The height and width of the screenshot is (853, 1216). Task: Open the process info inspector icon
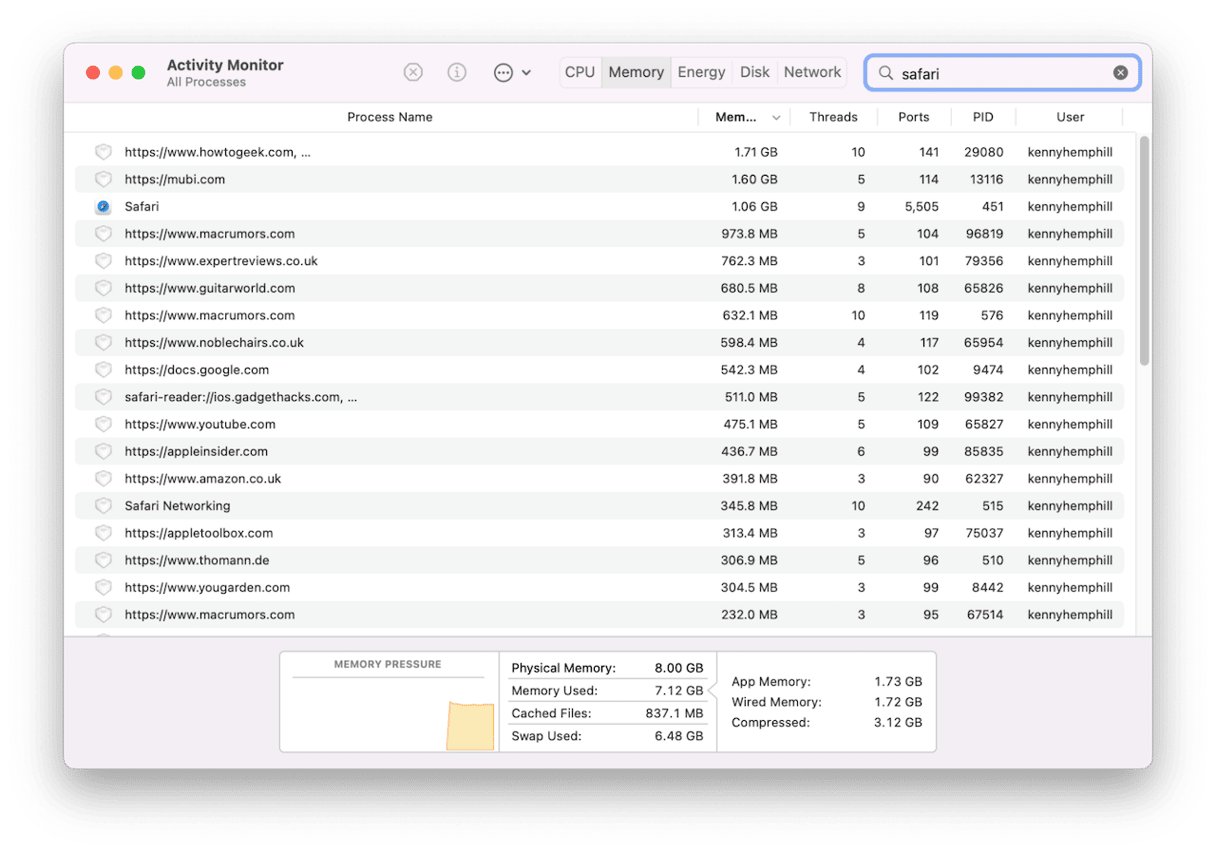457,72
